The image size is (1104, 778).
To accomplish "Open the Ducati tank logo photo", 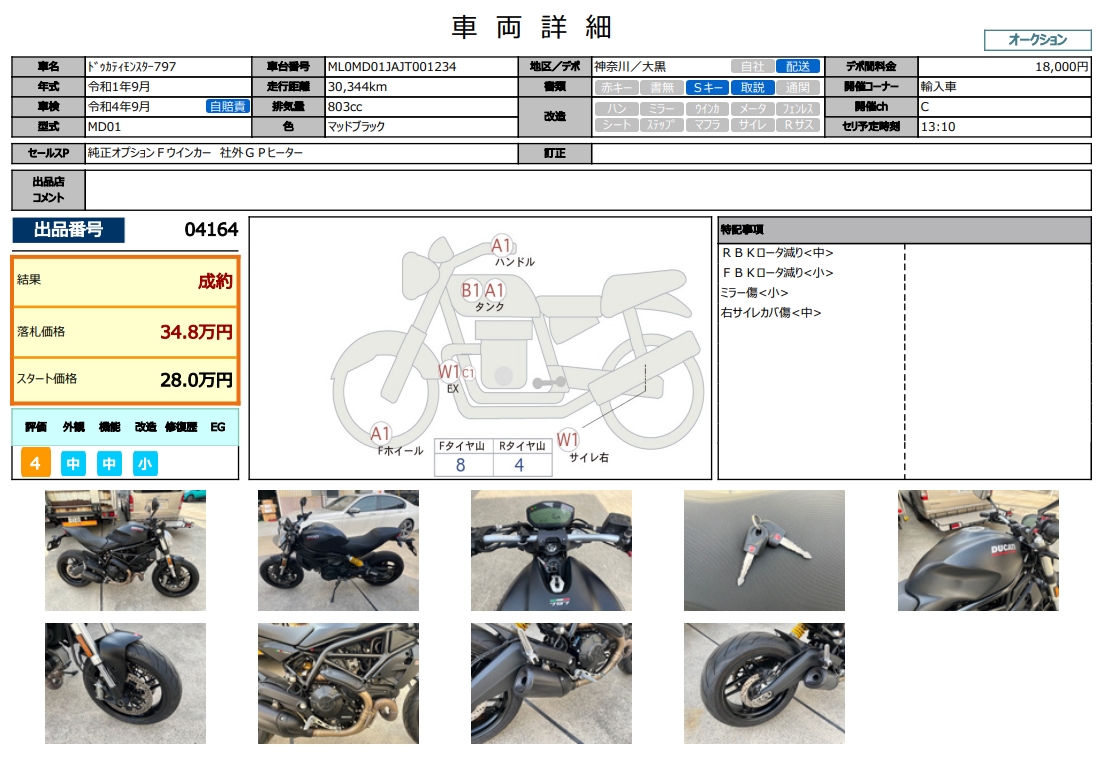I will [978, 551].
